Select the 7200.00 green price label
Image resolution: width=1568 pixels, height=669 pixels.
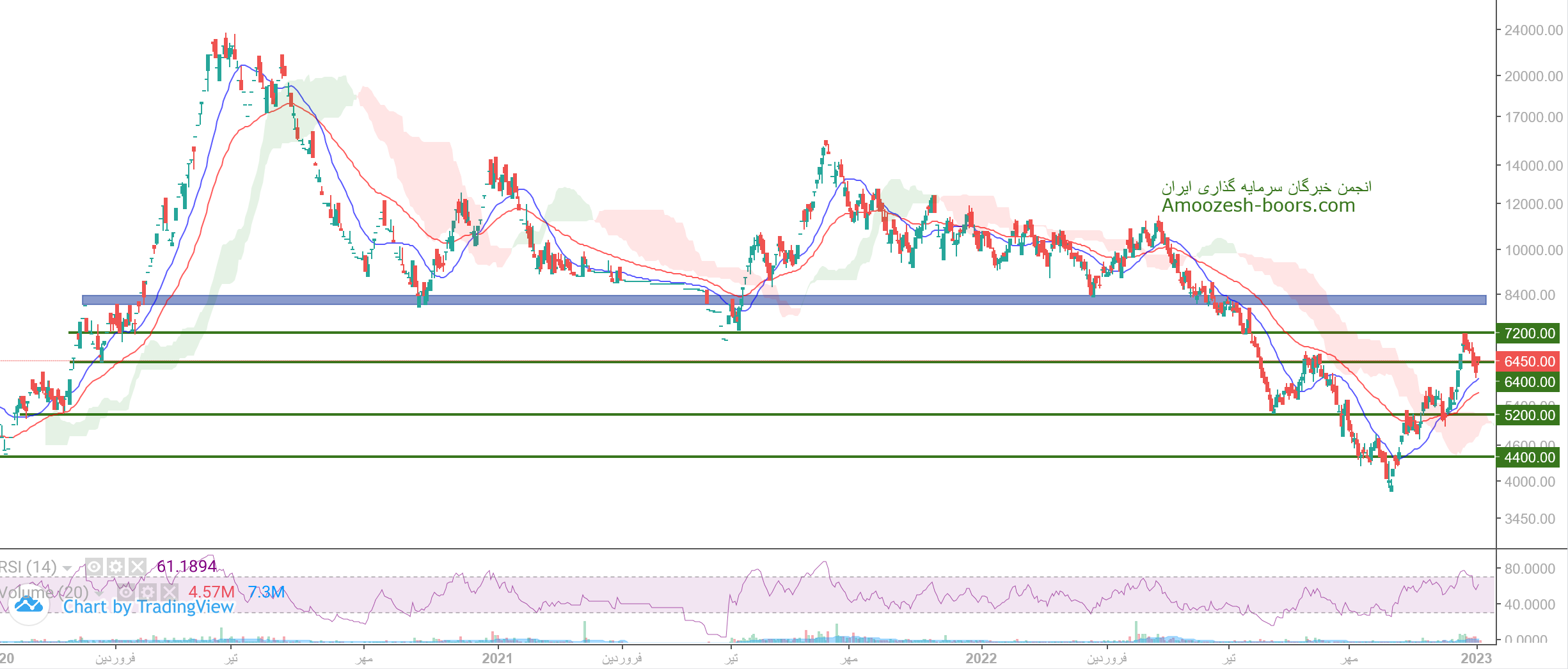coord(1529,333)
